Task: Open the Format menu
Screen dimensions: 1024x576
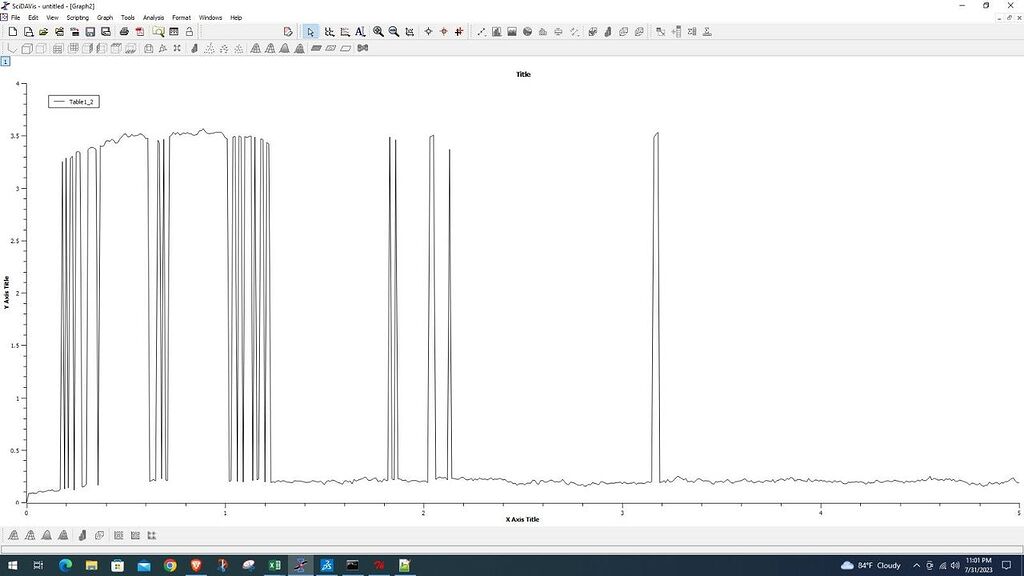Action: (180, 17)
